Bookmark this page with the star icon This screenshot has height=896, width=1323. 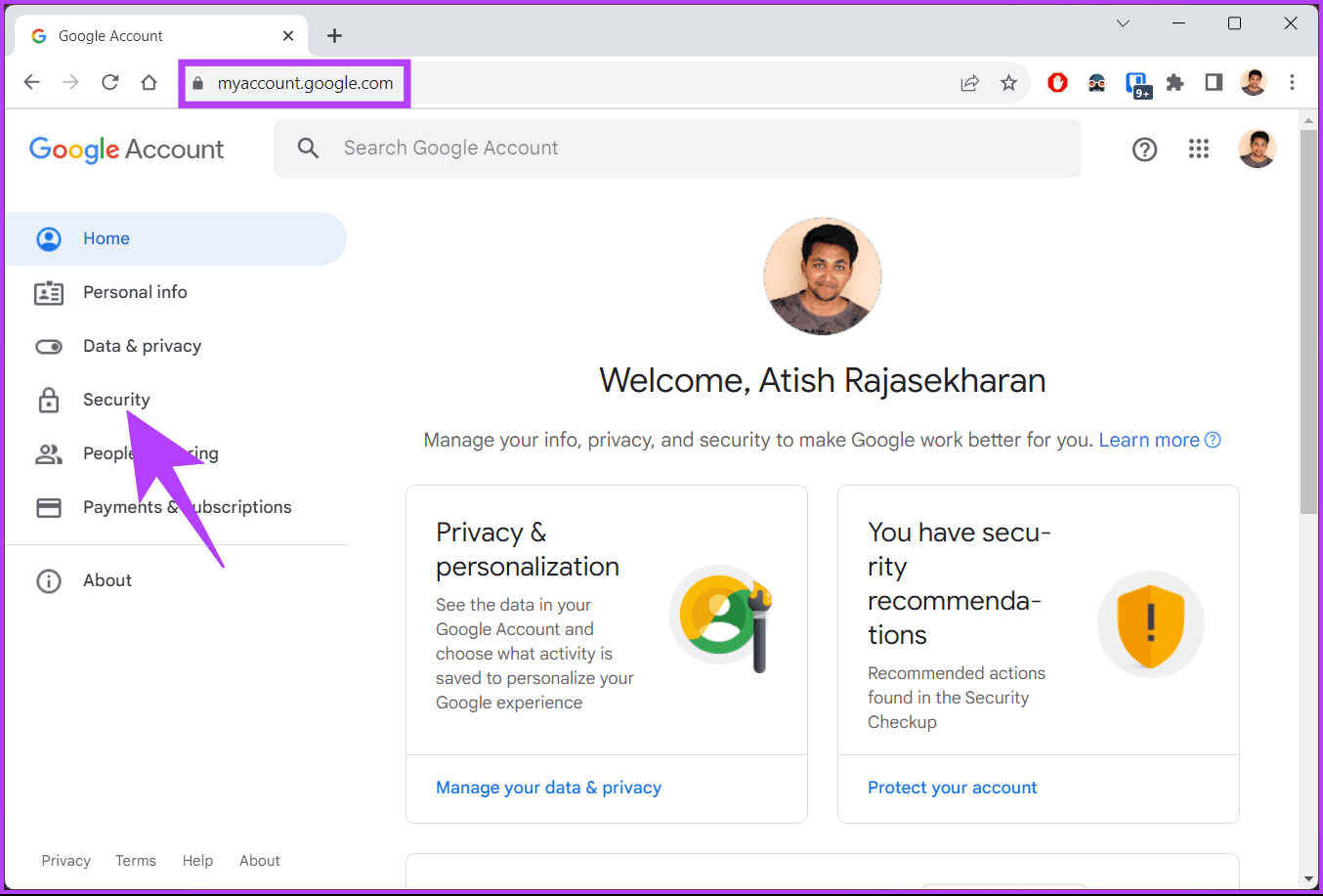[x=1008, y=83]
